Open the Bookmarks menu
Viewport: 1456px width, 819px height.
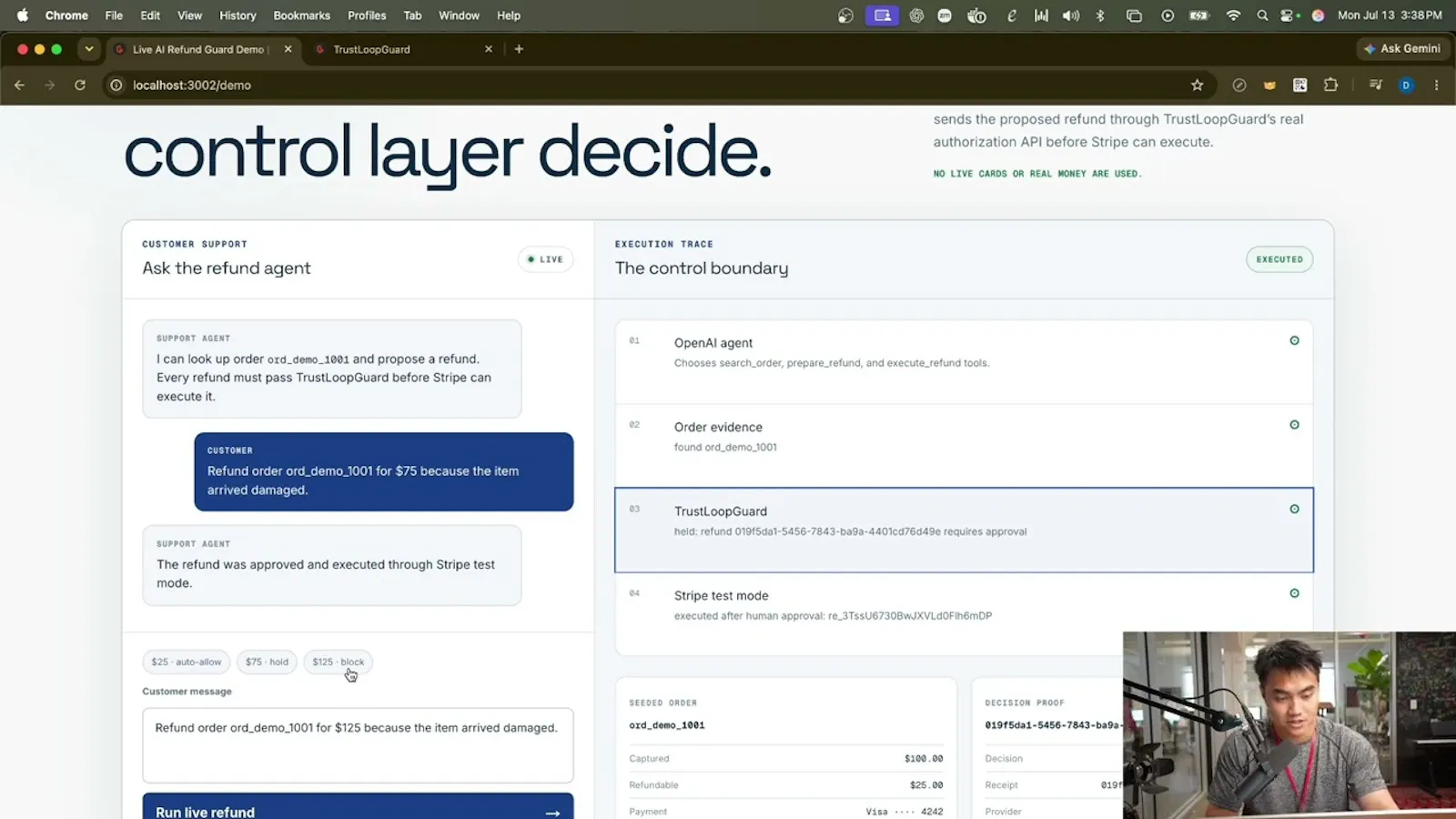tap(301, 15)
